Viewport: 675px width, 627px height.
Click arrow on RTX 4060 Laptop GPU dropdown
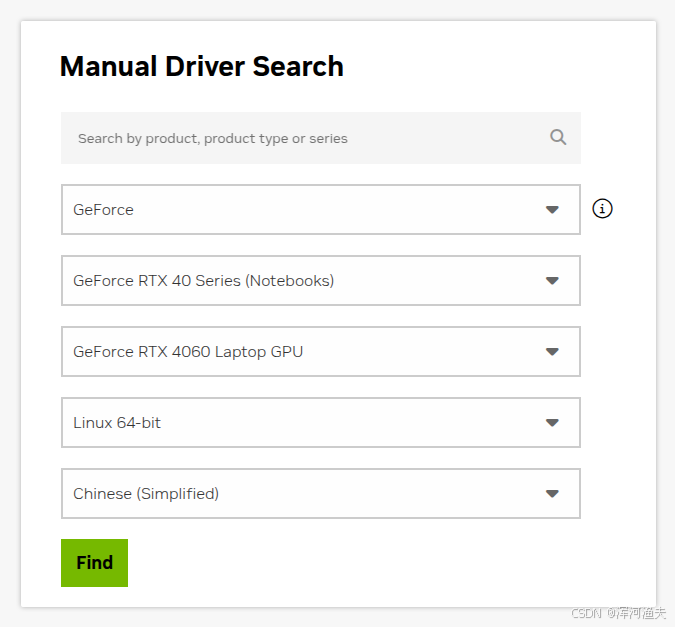coord(552,352)
